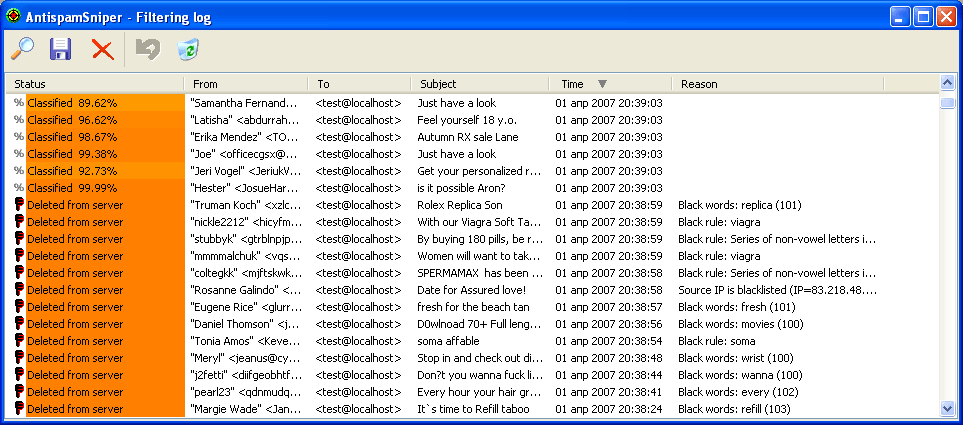Sort by the From column header

(x=246, y=84)
